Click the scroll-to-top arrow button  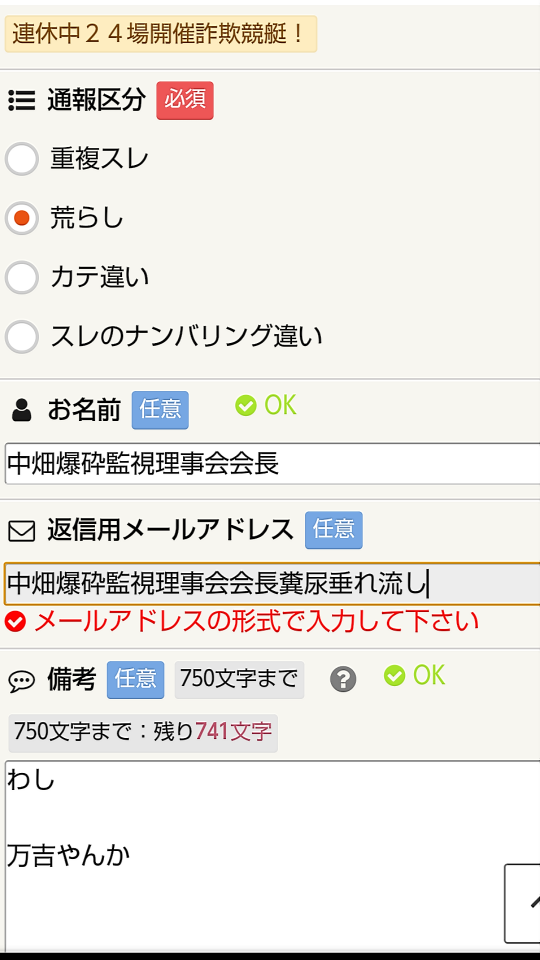pyautogui.click(x=522, y=904)
